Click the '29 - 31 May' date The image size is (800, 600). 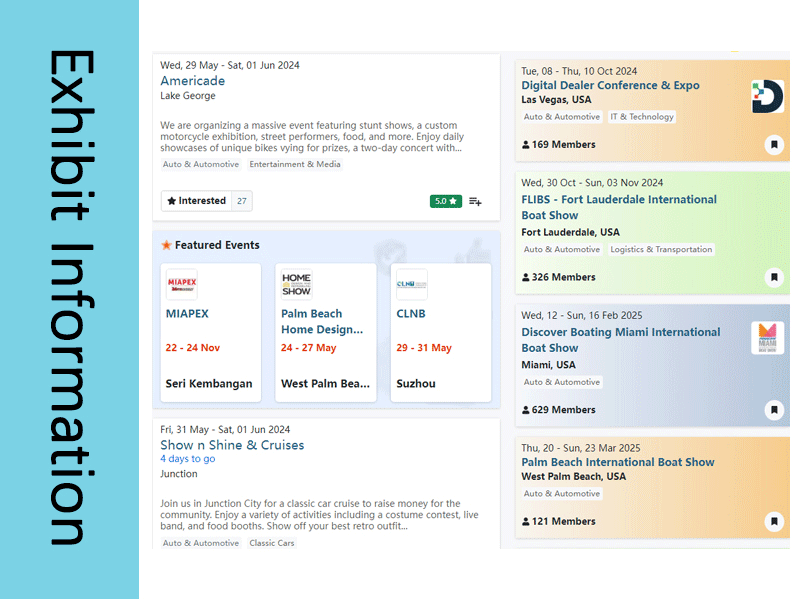(x=424, y=348)
